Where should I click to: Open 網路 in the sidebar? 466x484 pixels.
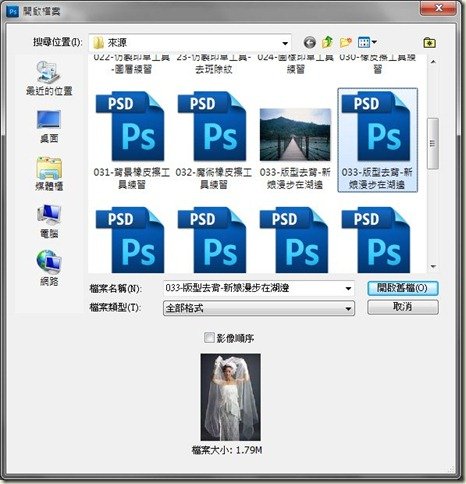tap(49, 269)
